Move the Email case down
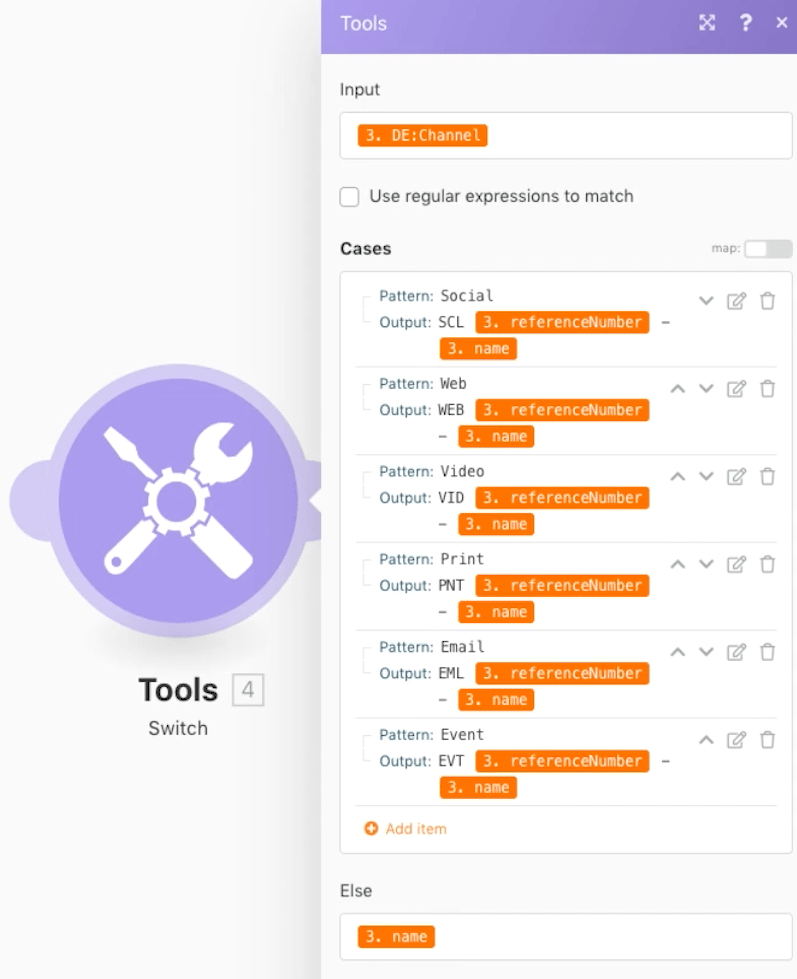 coord(706,652)
